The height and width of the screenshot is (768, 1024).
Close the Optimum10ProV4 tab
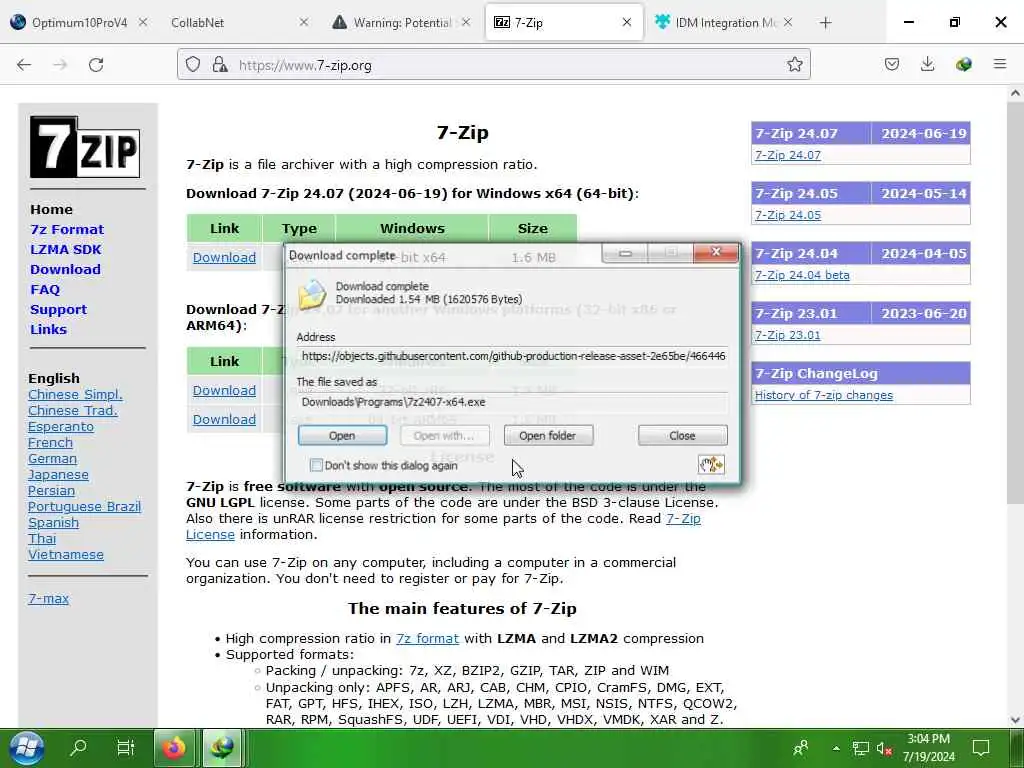point(143,22)
